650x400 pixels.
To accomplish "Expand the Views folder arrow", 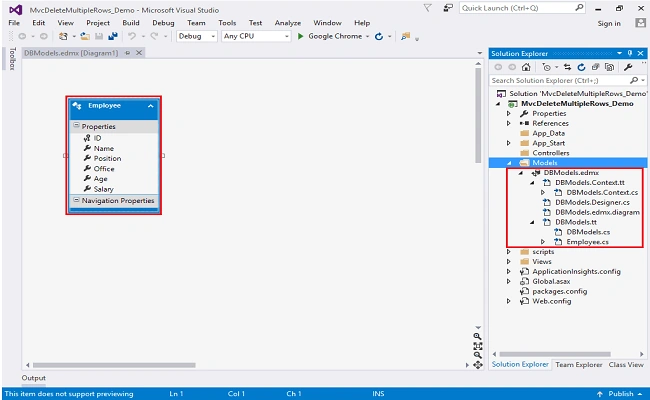I will click(509, 262).
